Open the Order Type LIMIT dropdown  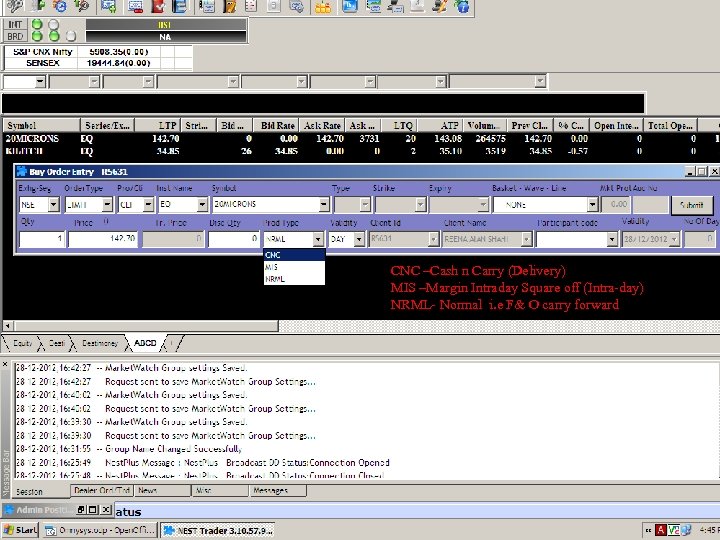click(x=107, y=204)
